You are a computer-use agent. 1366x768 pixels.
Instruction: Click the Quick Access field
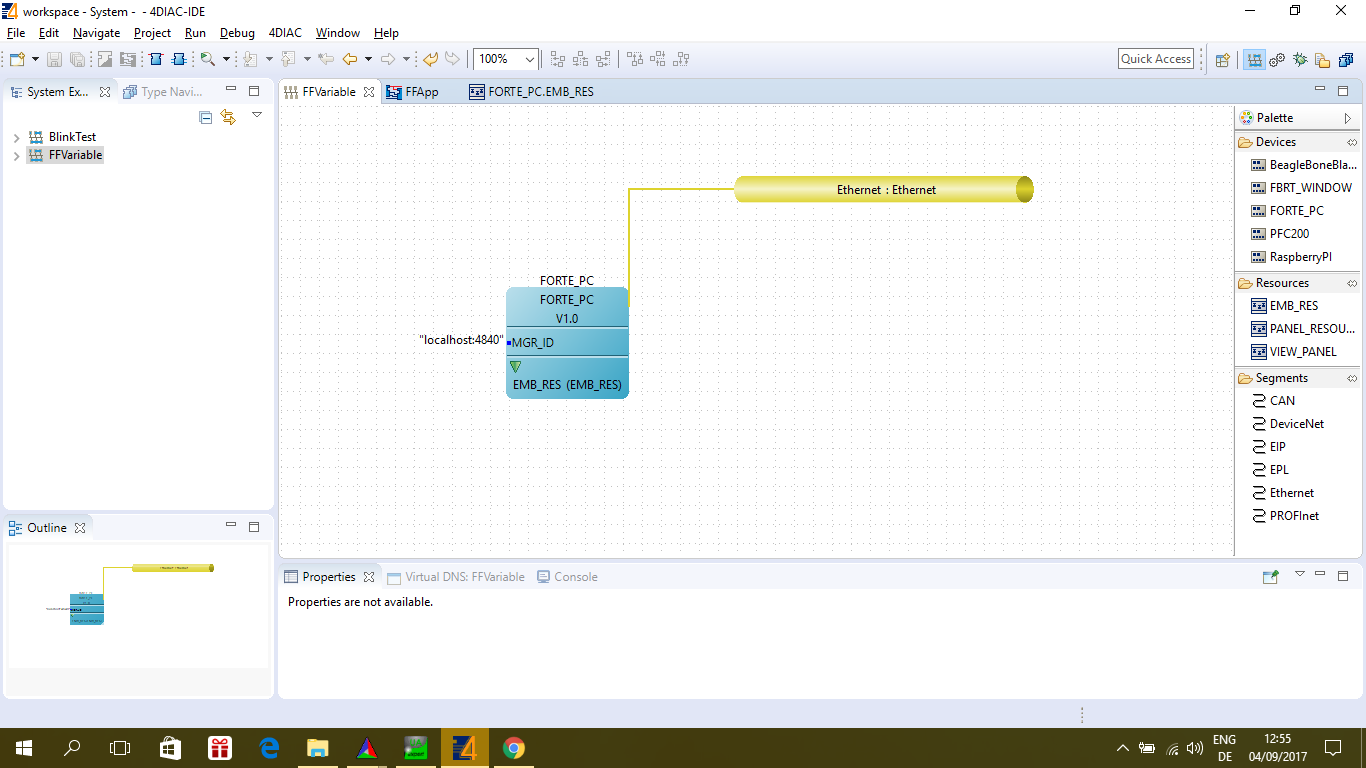pyautogui.click(x=1156, y=59)
